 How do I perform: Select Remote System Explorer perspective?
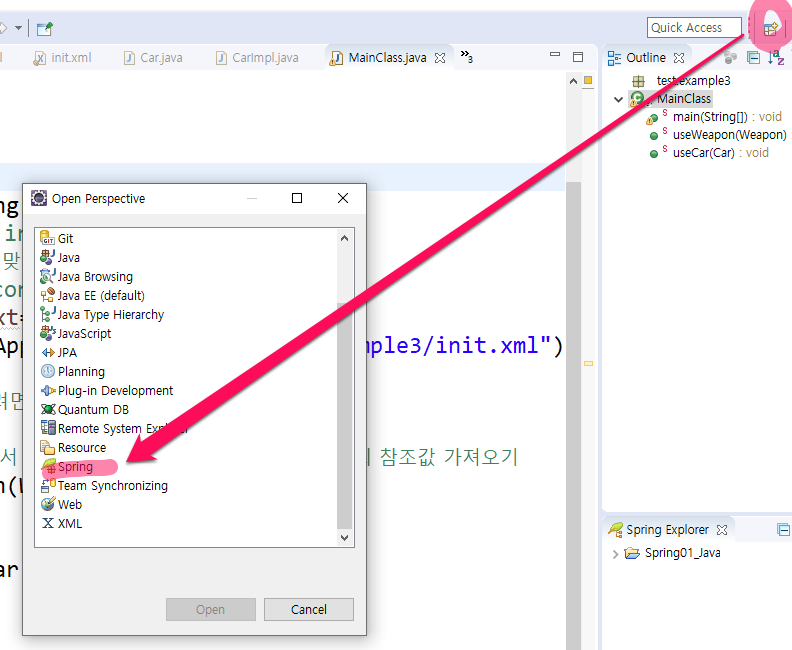114,429
